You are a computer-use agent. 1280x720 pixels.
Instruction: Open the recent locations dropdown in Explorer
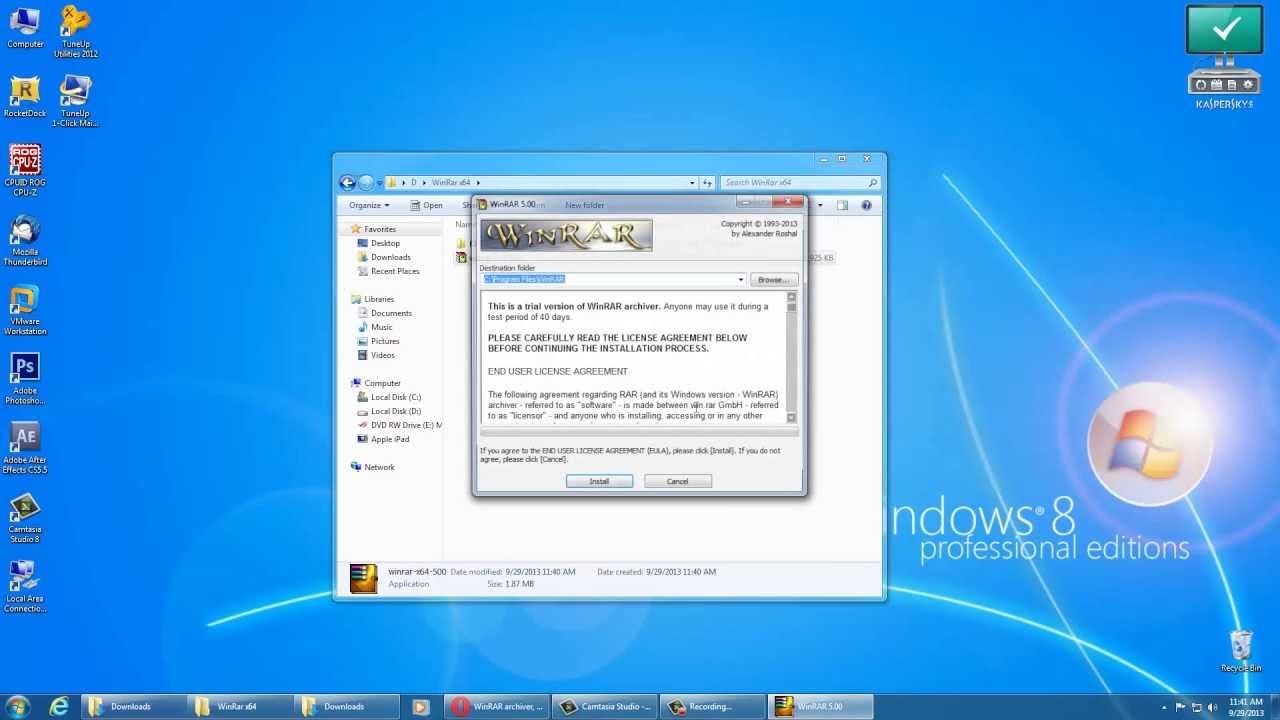point(379,183)
